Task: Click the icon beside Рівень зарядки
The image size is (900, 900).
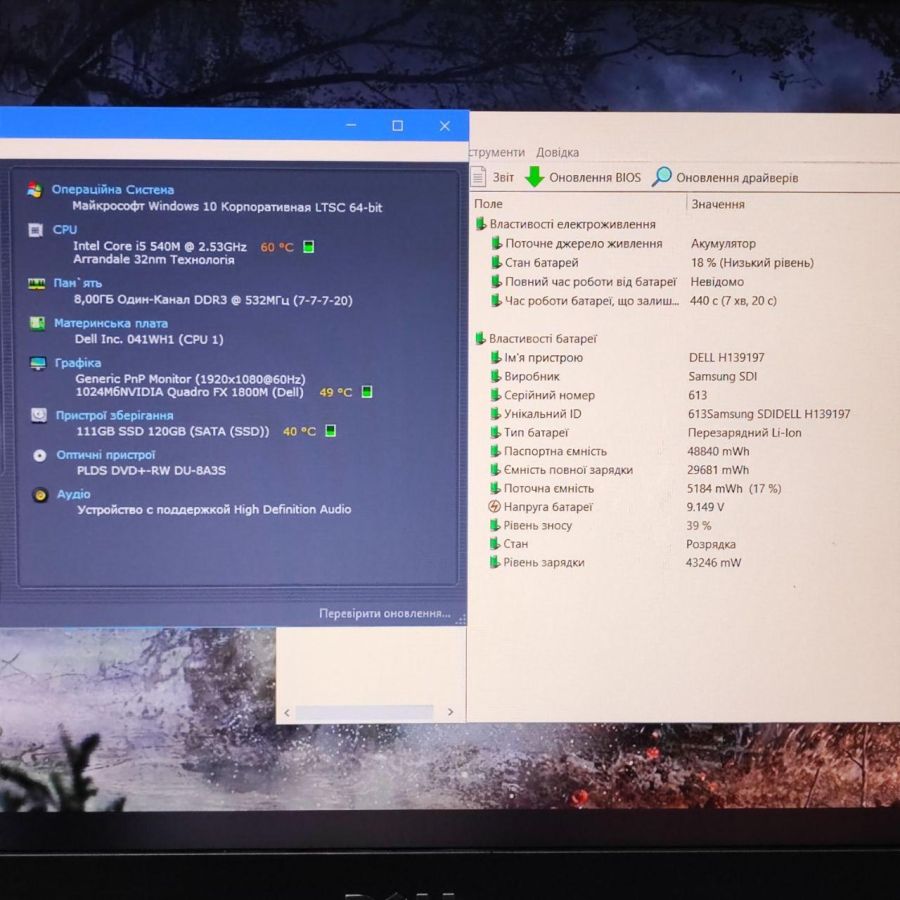Action: click(495, 562)
